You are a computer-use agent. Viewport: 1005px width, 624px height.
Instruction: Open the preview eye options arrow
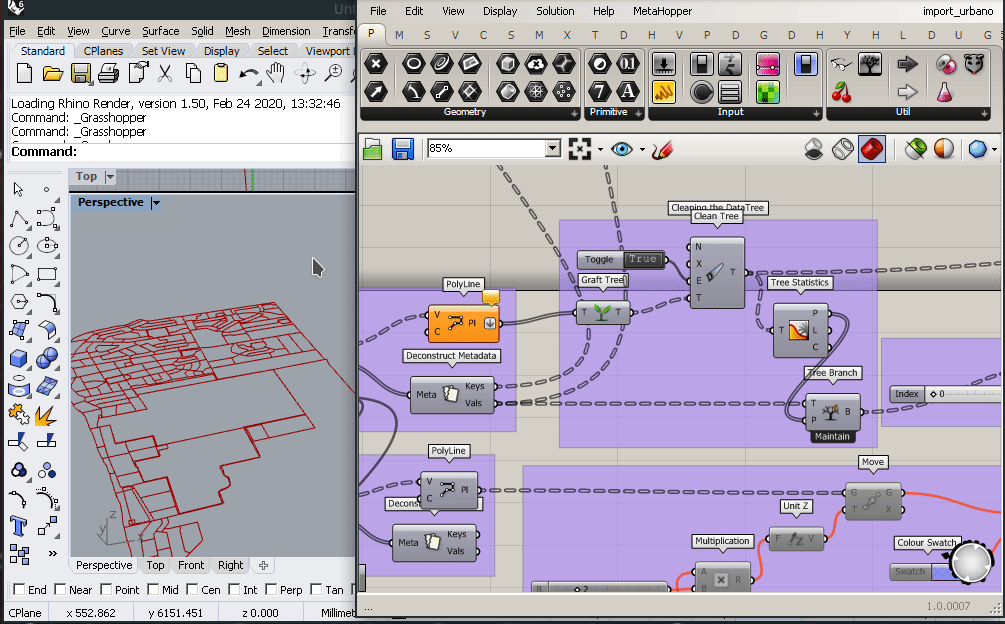pos(642,150)
